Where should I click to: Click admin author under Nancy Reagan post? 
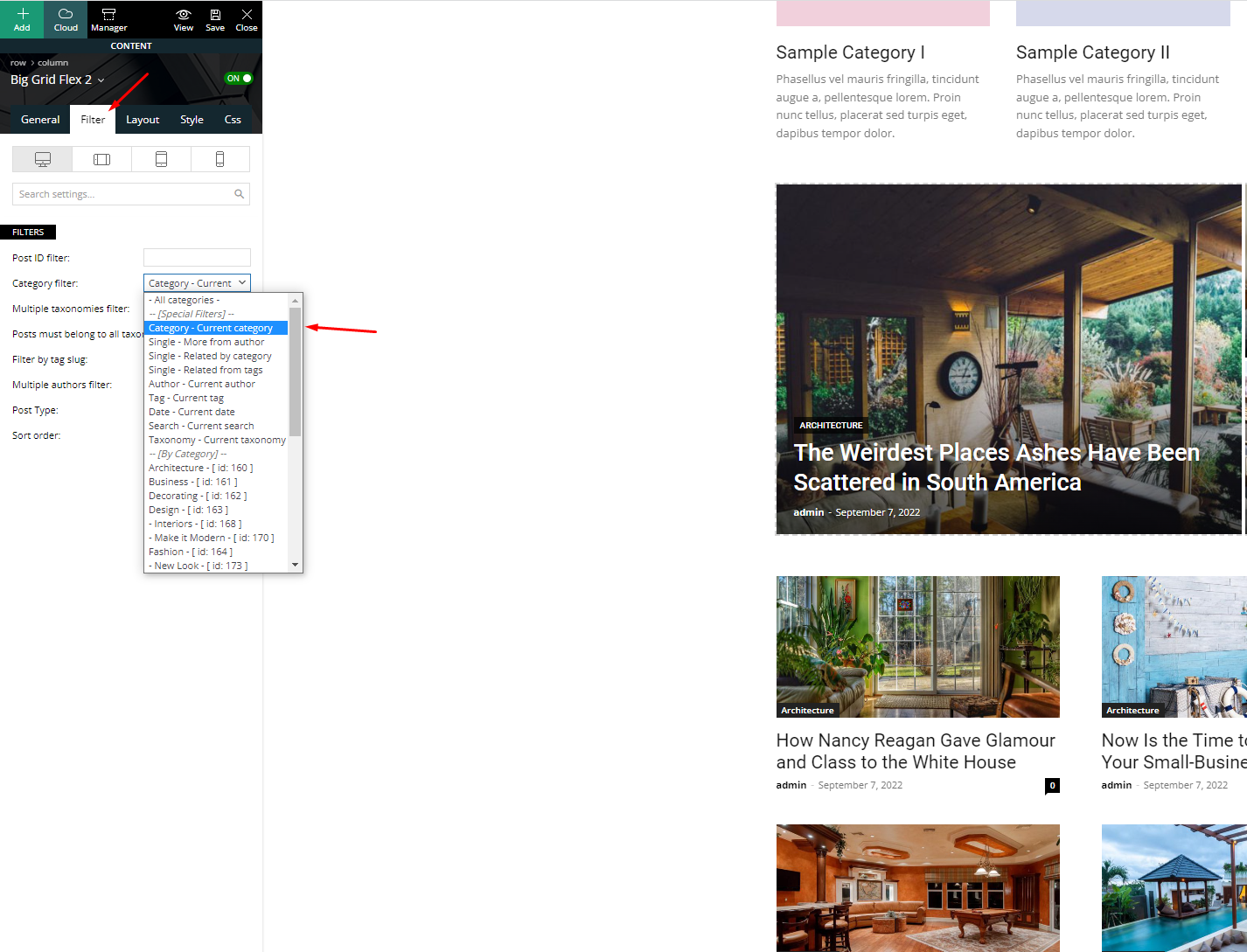click(791, 785)
